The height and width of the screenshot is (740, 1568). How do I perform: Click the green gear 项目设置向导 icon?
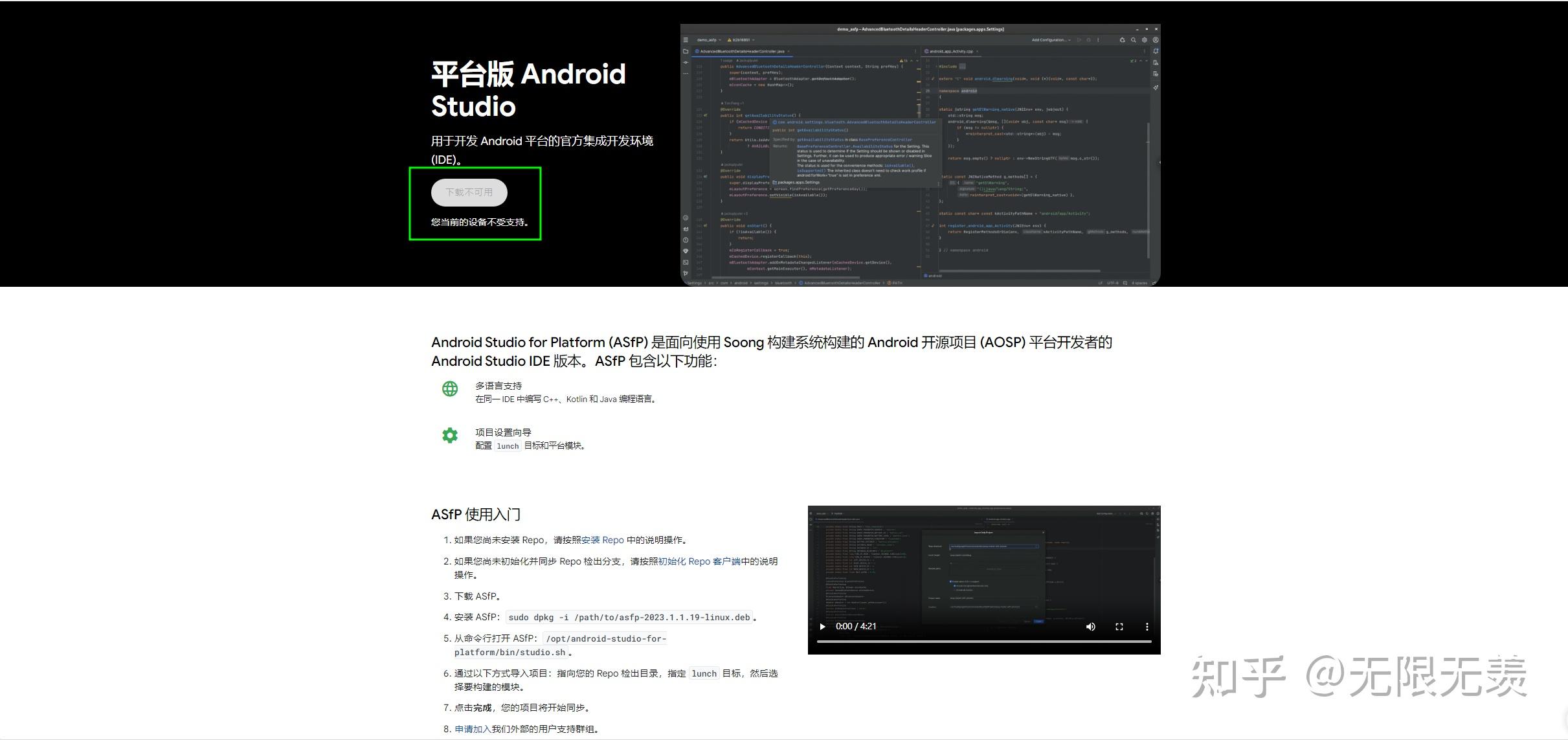449,435
